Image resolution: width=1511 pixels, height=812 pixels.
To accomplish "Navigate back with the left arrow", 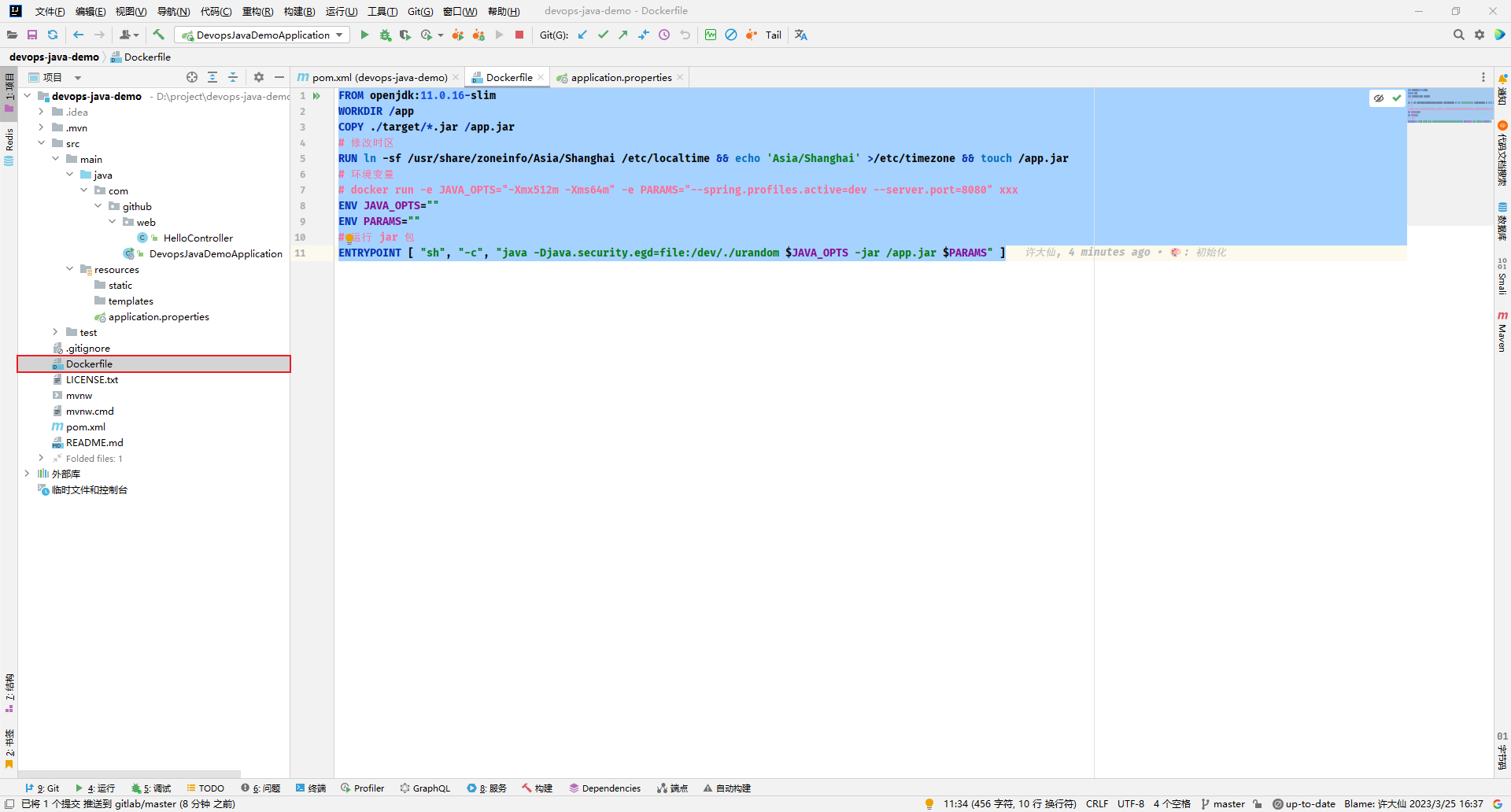I will click(x=78, y=35).
